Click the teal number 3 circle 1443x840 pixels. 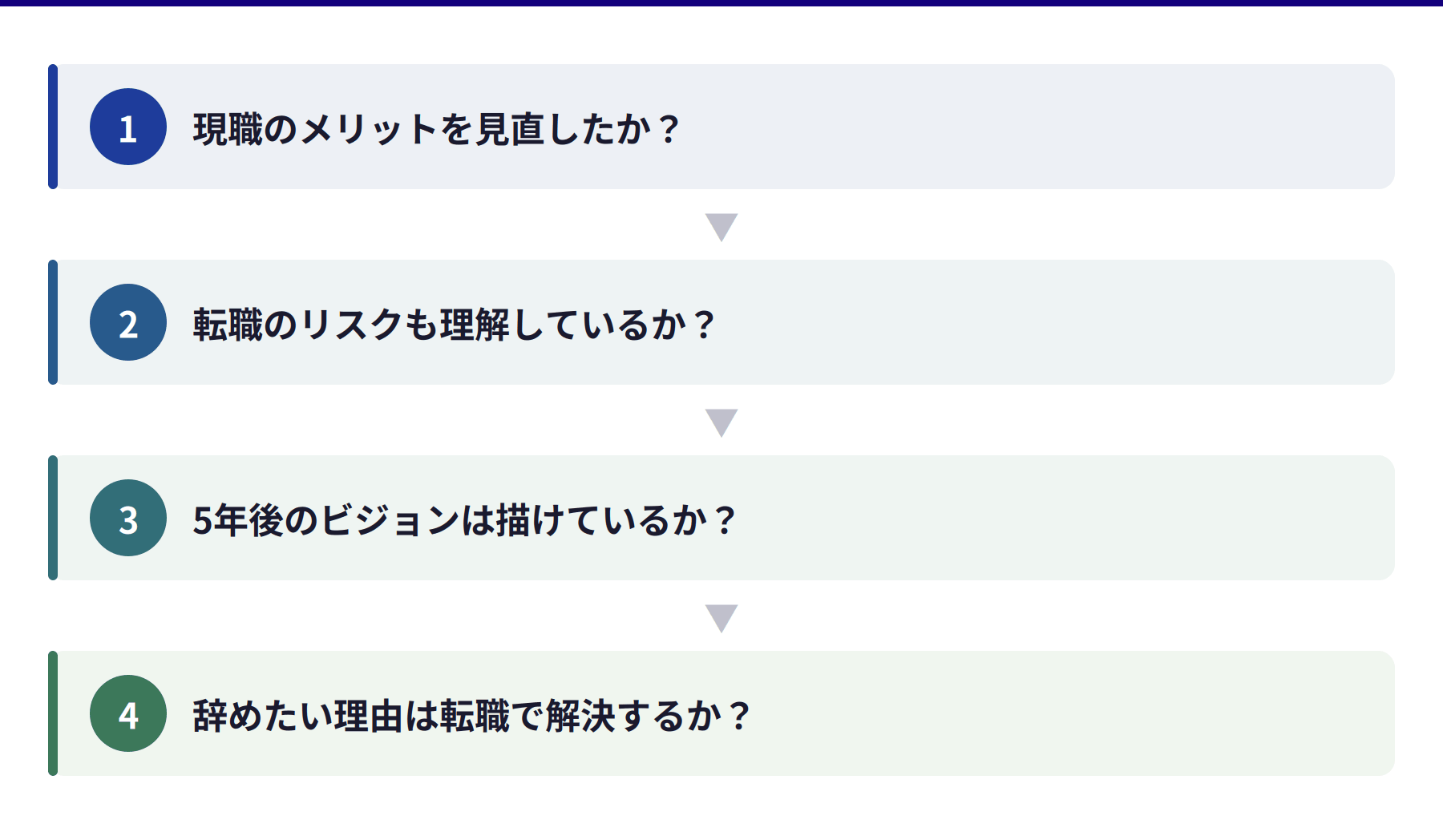pos(128,518)
